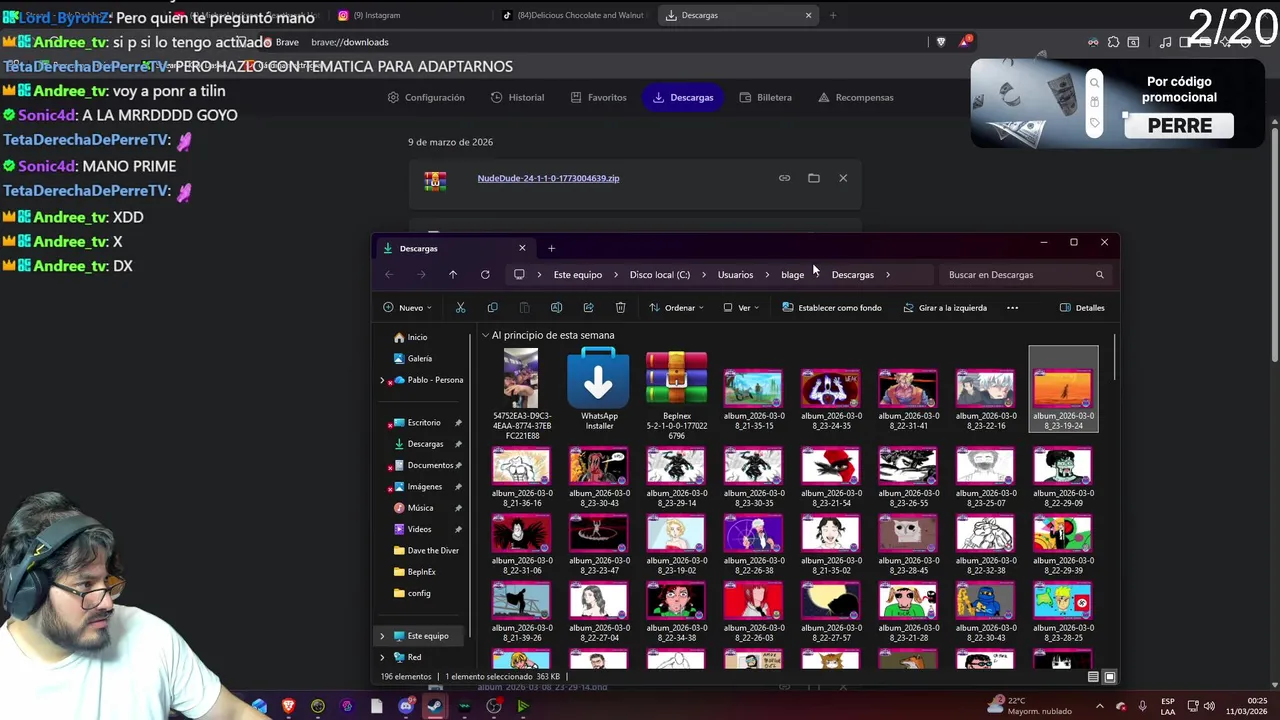Open the Ver view dropdown
1280x720 pixels.
coord(741,308)
